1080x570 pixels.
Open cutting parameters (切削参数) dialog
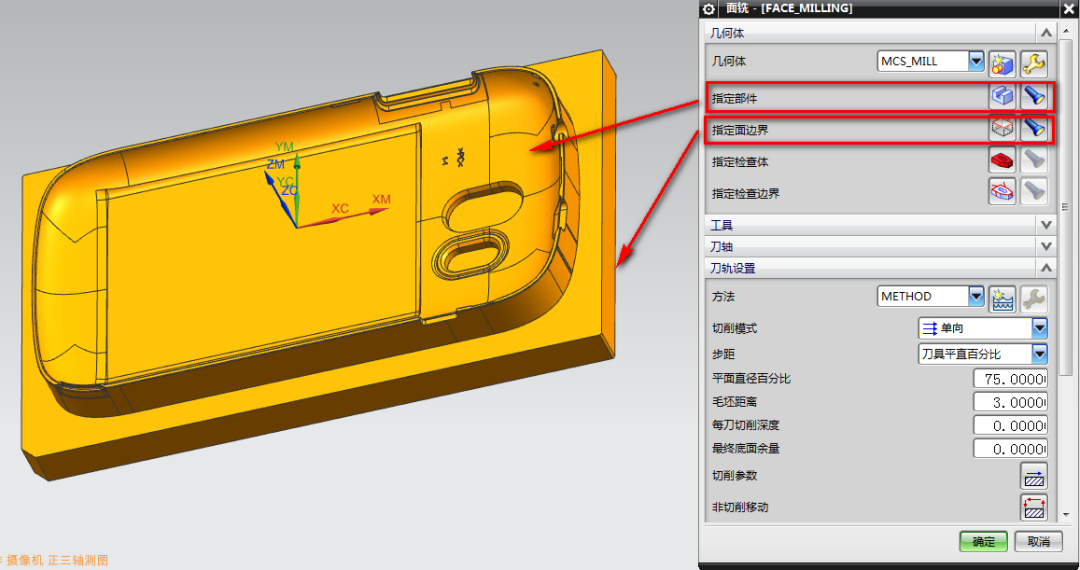pyautogui.click(x=1033, y=476)
